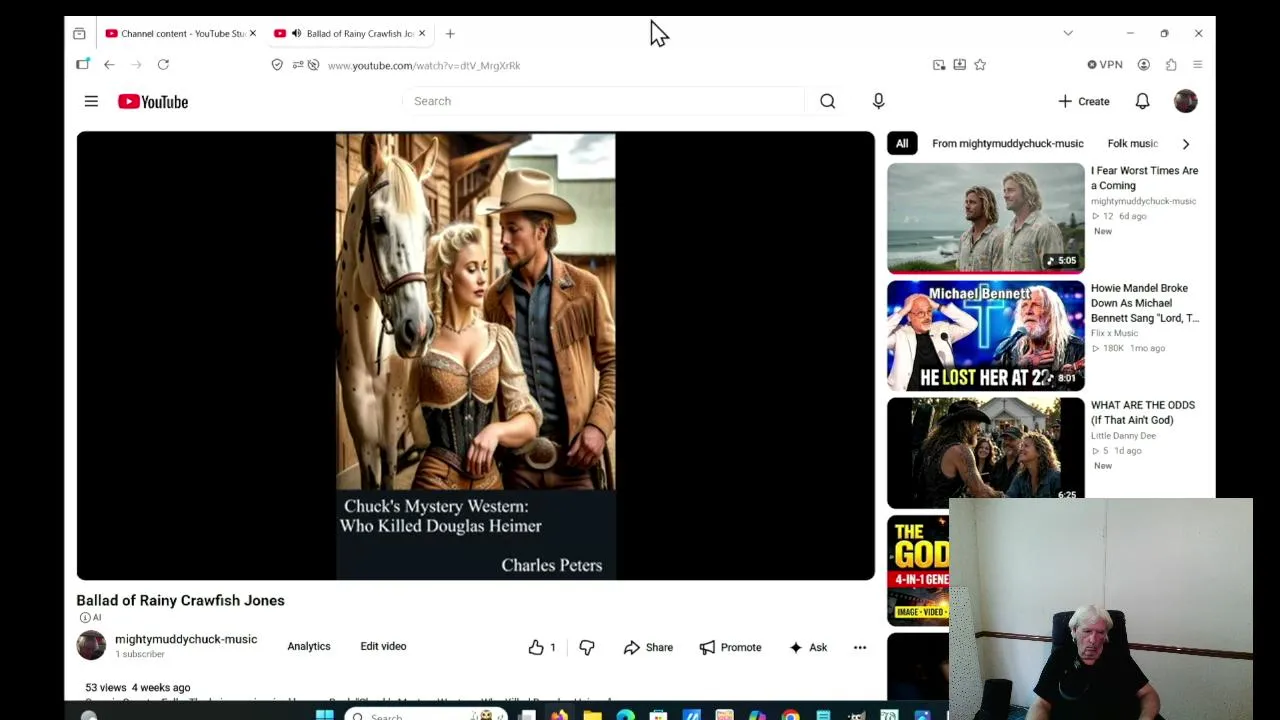Open the more actions three-dot menu
The height and width of the screenshot is (720, 1280).
[x=860, y=647]
